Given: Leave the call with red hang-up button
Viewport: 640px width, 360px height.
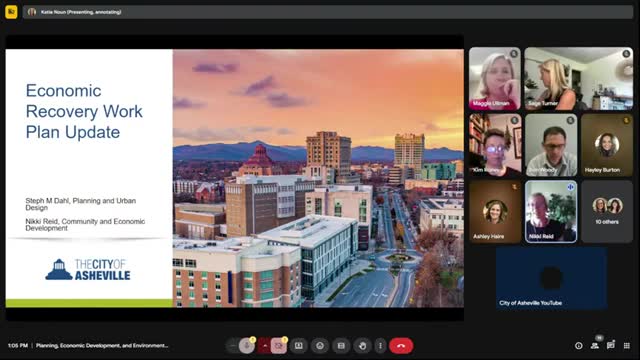Looking at the screenshot, I should point(401,346).
